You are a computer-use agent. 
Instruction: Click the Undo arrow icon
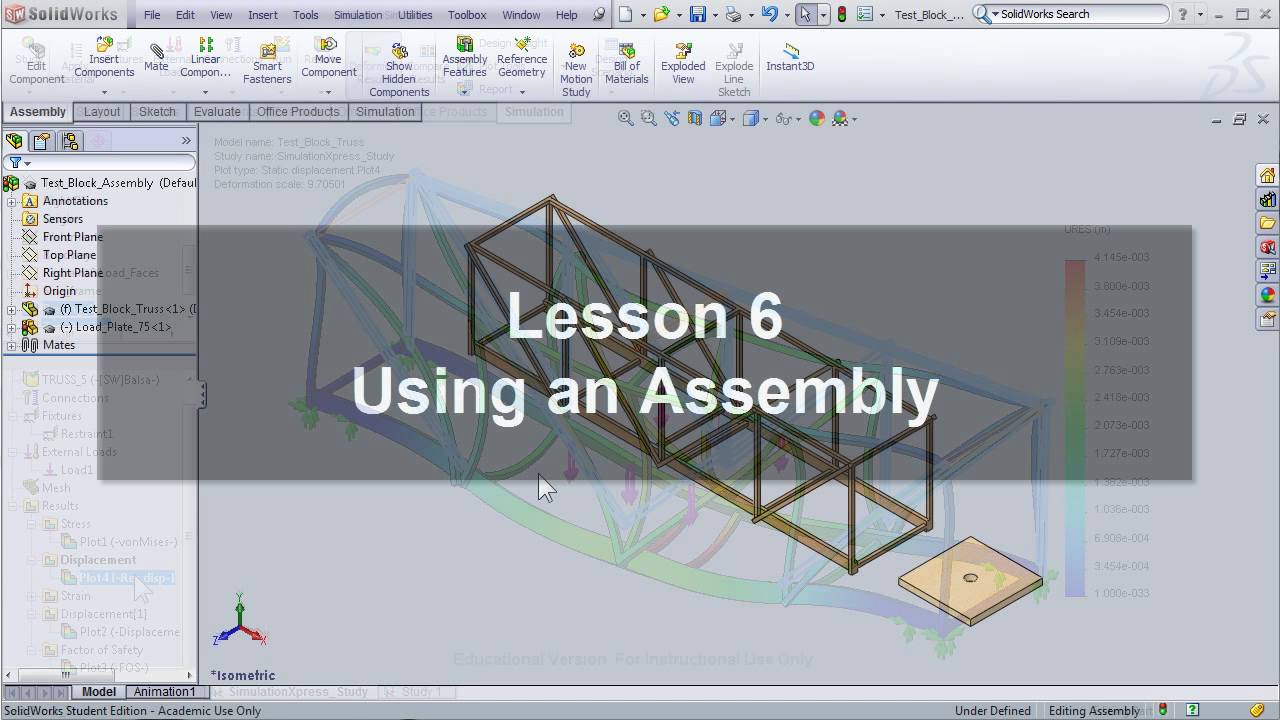[x=768, y=14]
